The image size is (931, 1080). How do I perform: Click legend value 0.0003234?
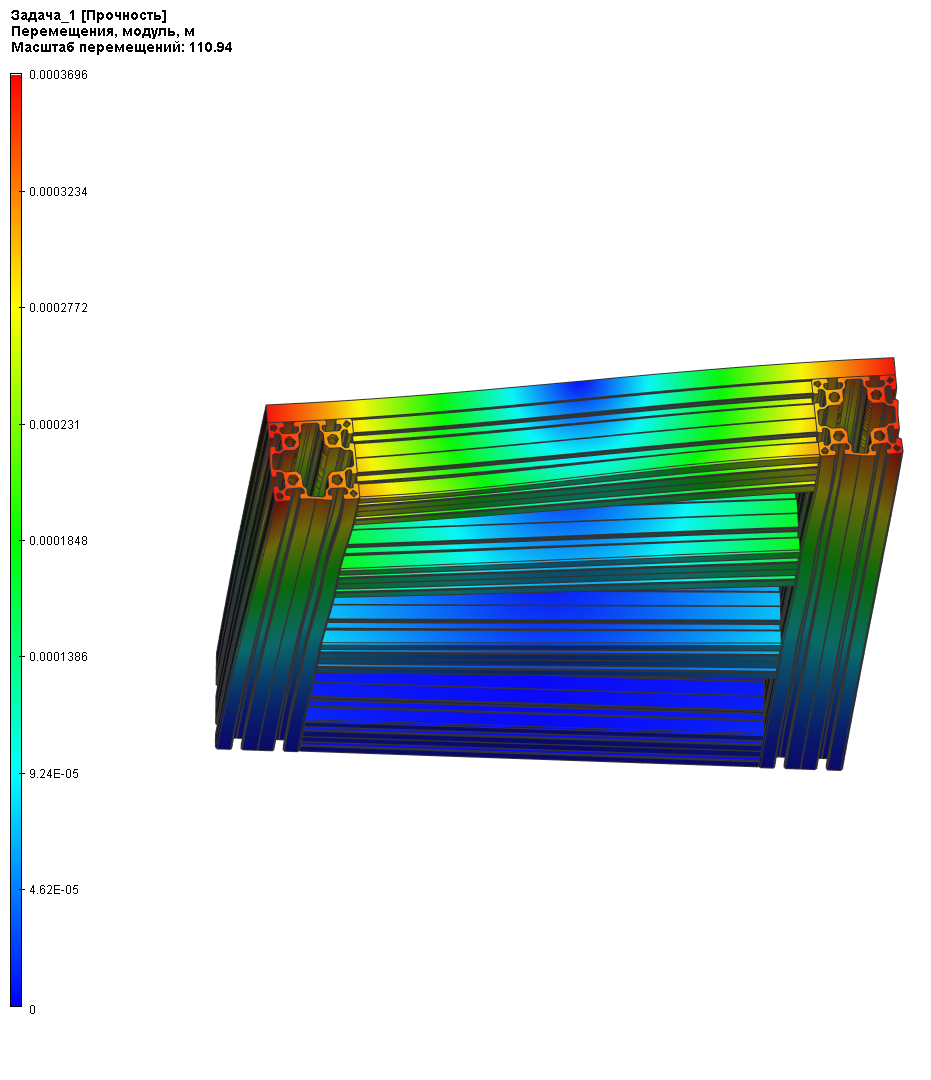(x=58, y=191)
